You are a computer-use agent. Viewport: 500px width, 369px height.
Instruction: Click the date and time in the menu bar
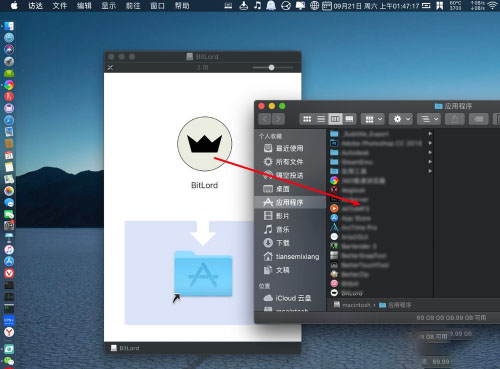376,6
